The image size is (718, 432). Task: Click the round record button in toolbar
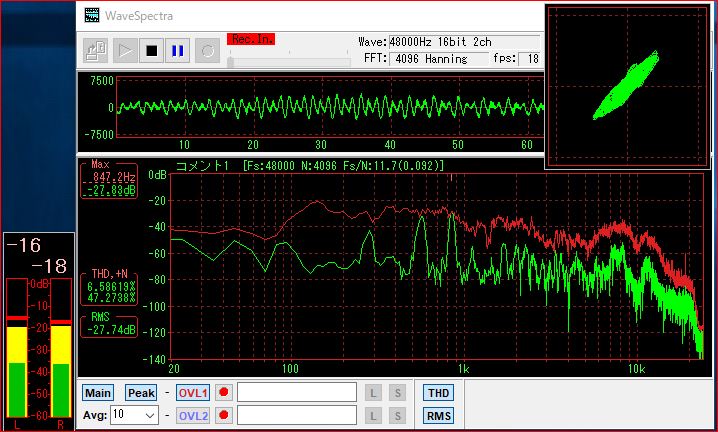point(207,49)
